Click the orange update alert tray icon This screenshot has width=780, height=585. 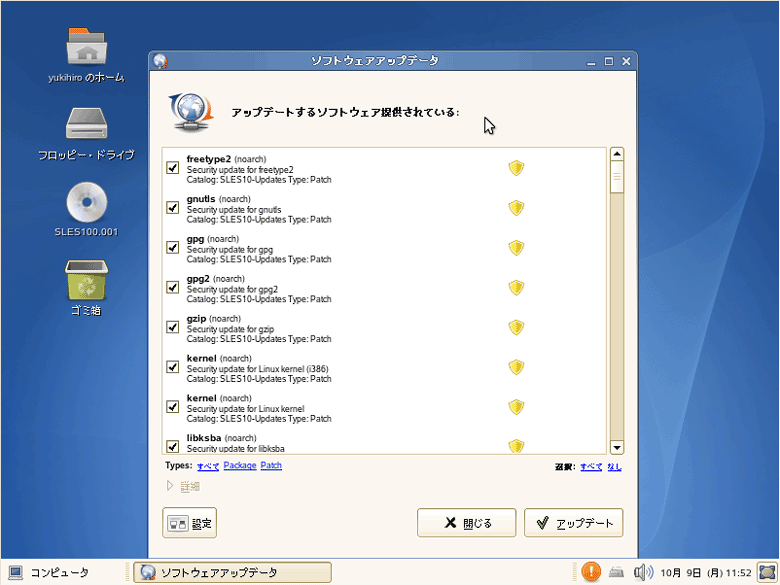591,572
